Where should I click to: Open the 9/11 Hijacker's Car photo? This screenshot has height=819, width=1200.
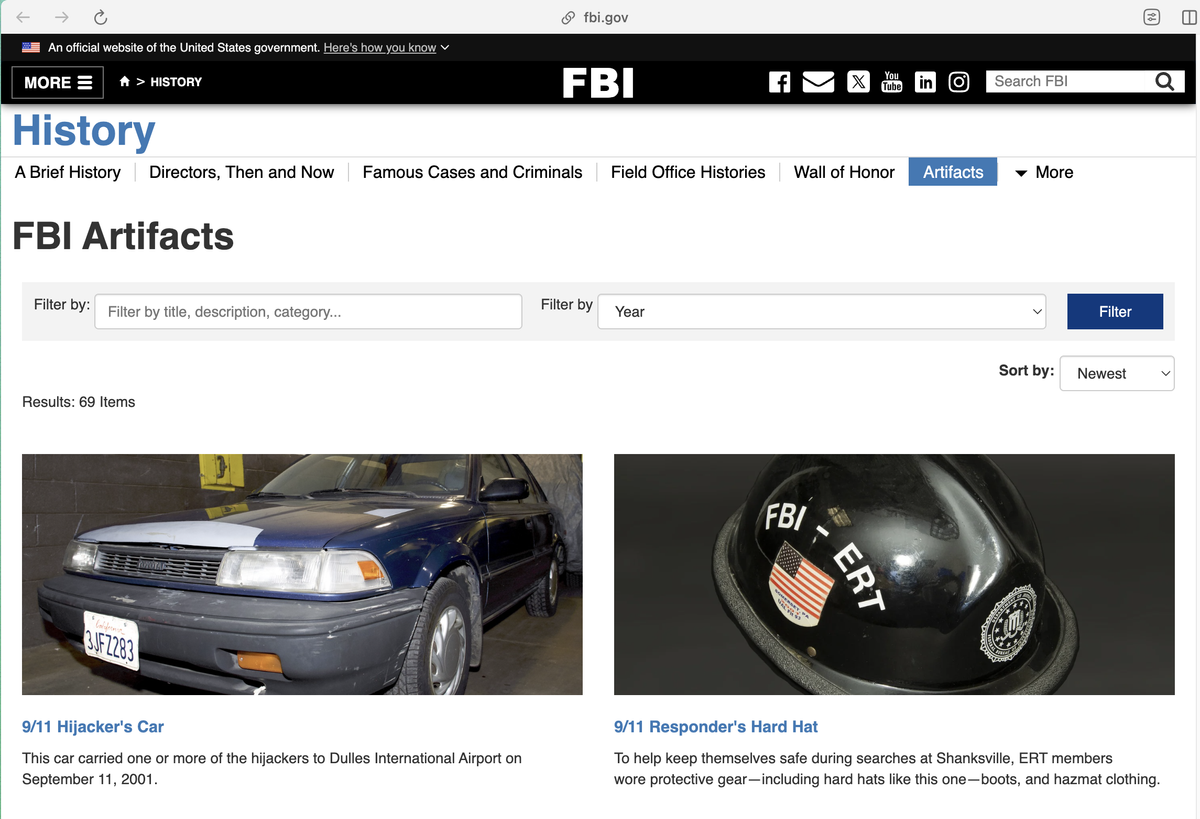[x=302, y=575]
